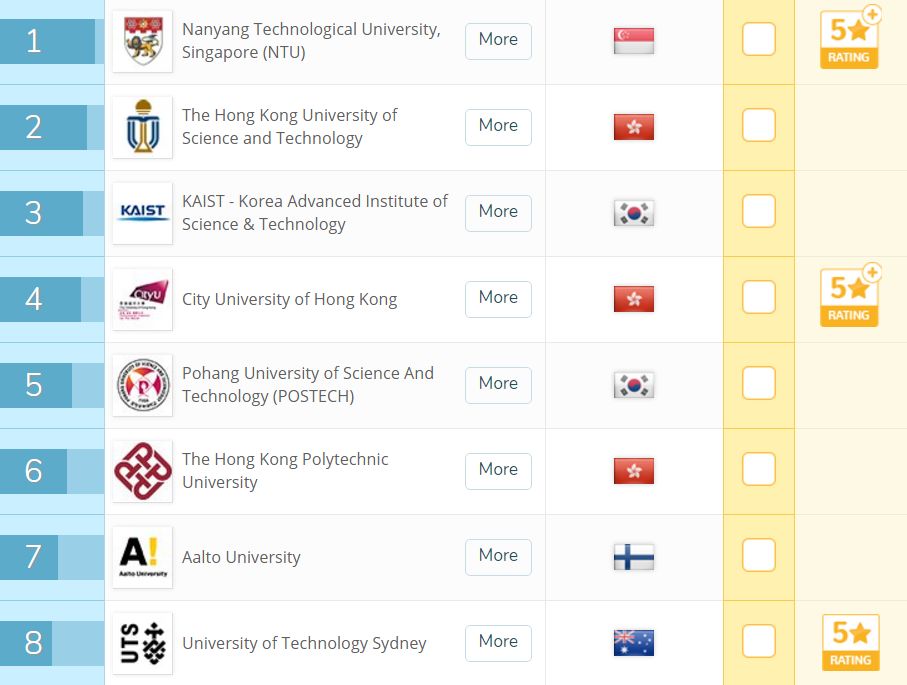Click the Australia flag icon
The image size is (907, 685).
pos(633,643)
